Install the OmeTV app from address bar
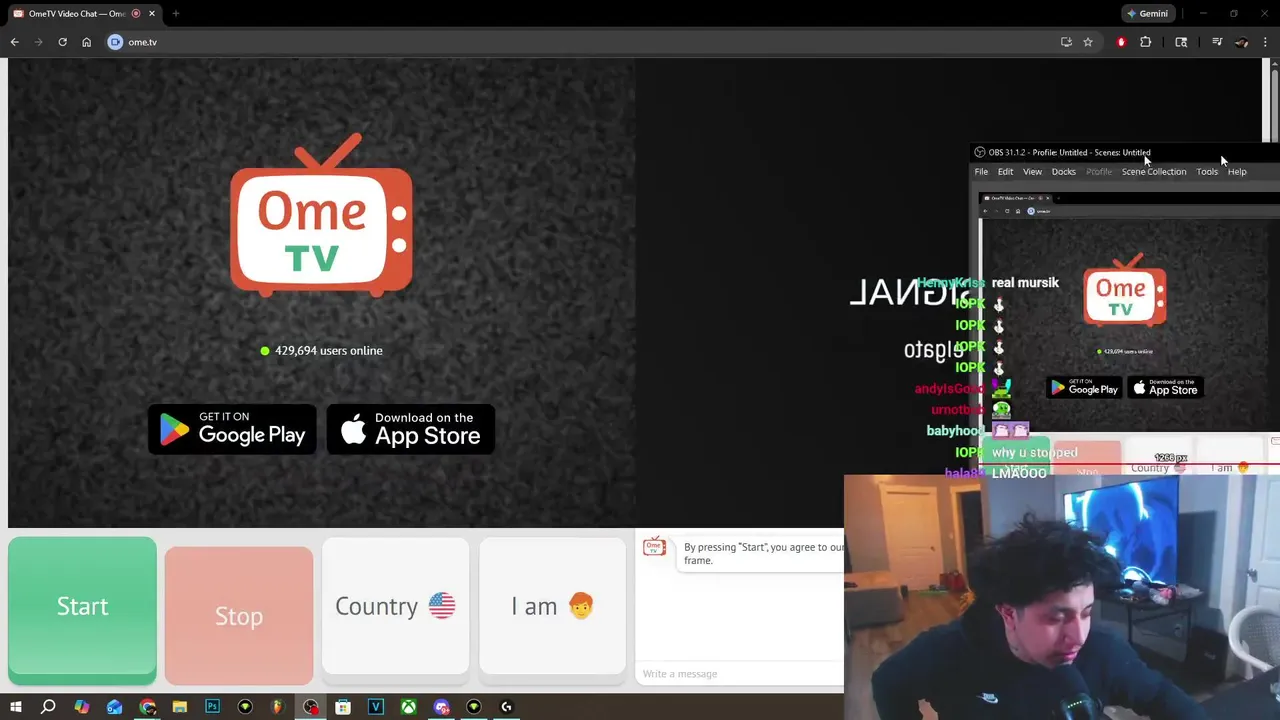This screenshot has height=720, width=1280. point(1066,42)
